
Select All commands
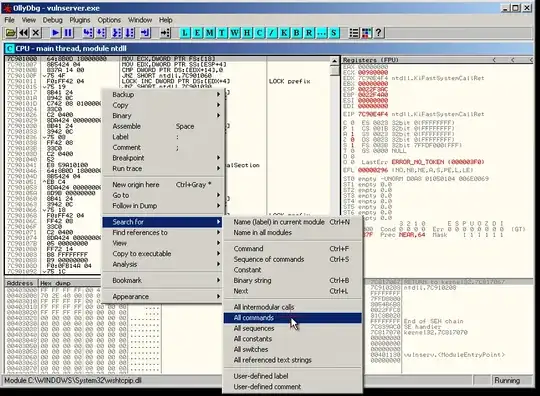click(x=292, y=318)
